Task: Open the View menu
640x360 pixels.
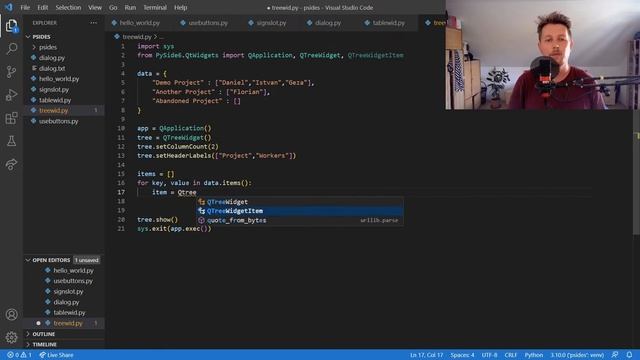Action: 95,7
